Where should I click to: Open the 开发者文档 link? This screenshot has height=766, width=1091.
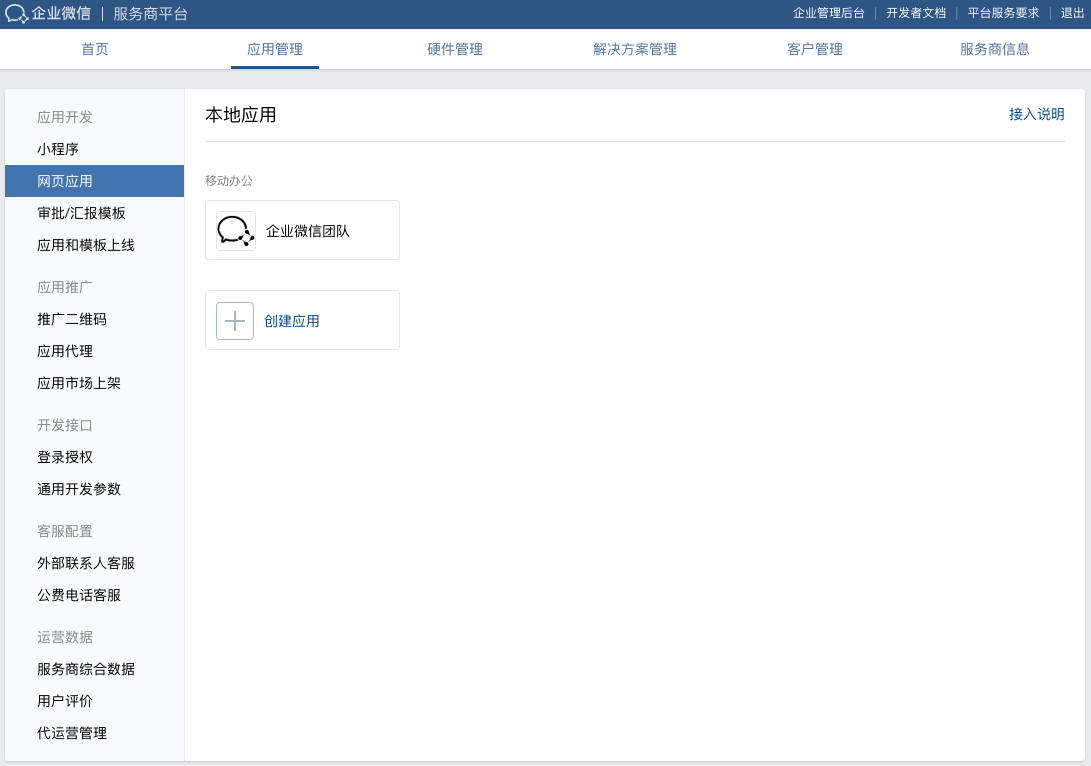click(x=916, y=13)
